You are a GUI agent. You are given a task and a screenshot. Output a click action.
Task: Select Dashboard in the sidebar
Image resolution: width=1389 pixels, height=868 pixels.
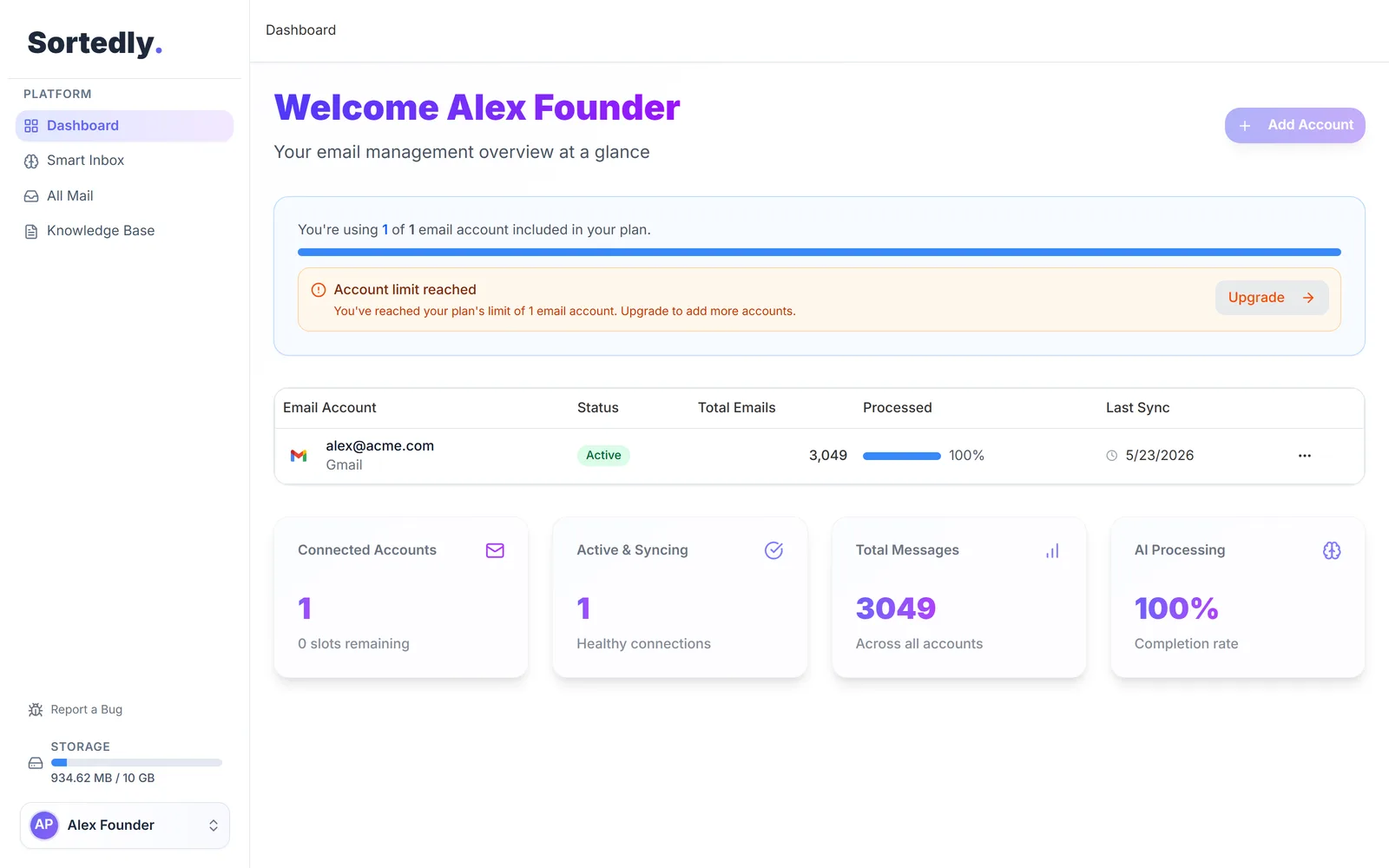point(124,126)
